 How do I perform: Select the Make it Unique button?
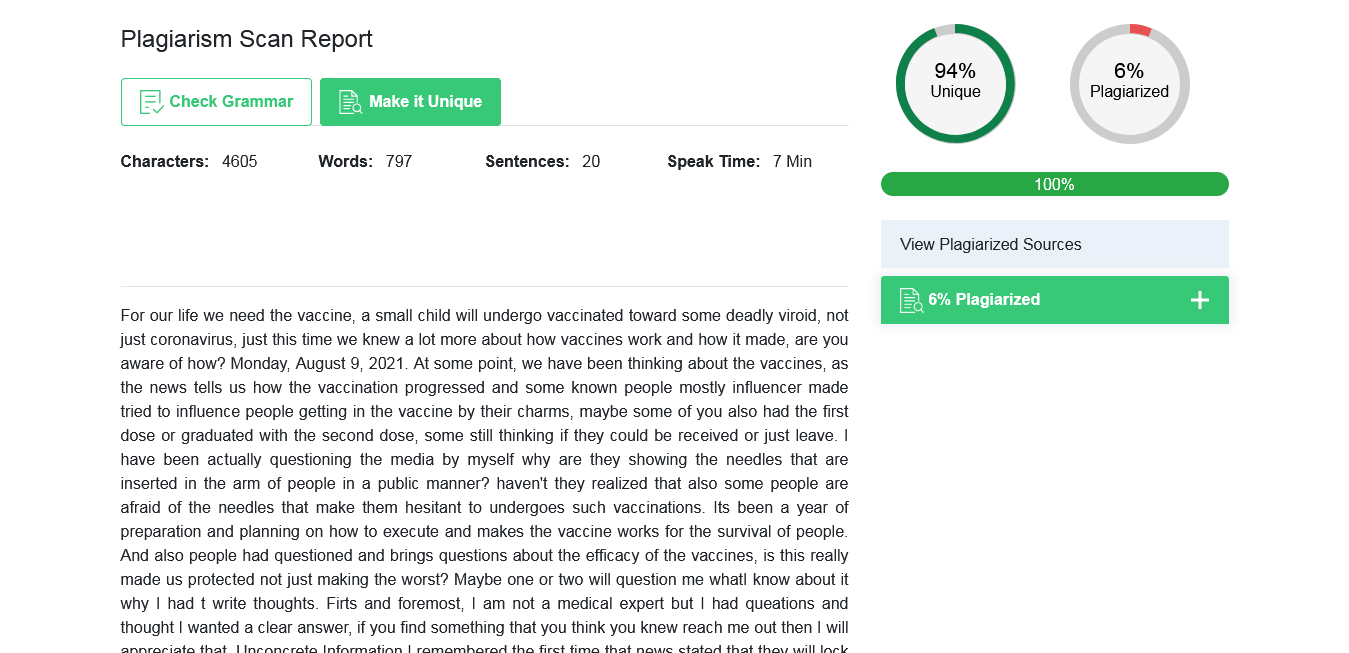coord(410,102)
